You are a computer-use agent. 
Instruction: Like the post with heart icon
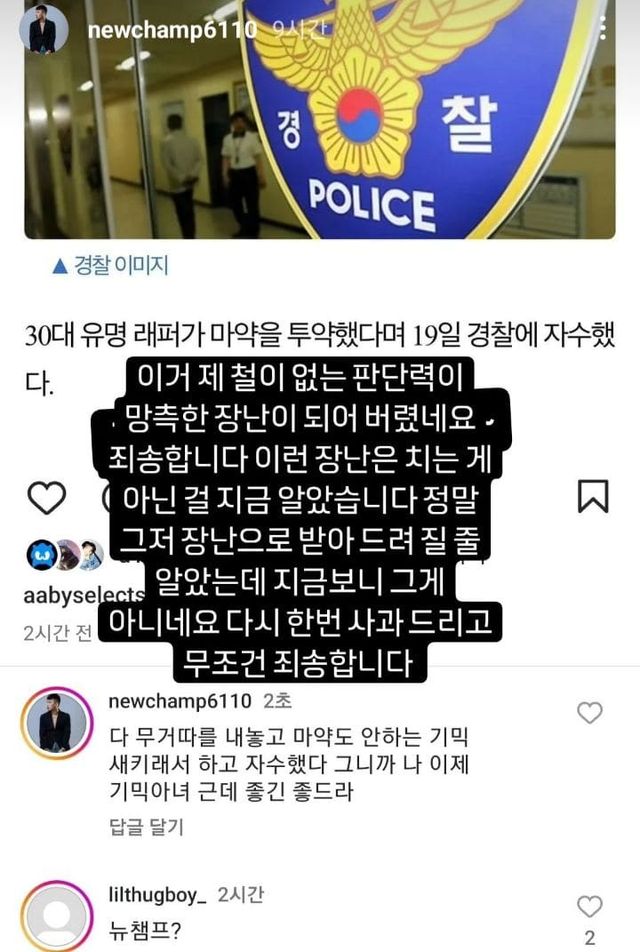pos(47,497)
